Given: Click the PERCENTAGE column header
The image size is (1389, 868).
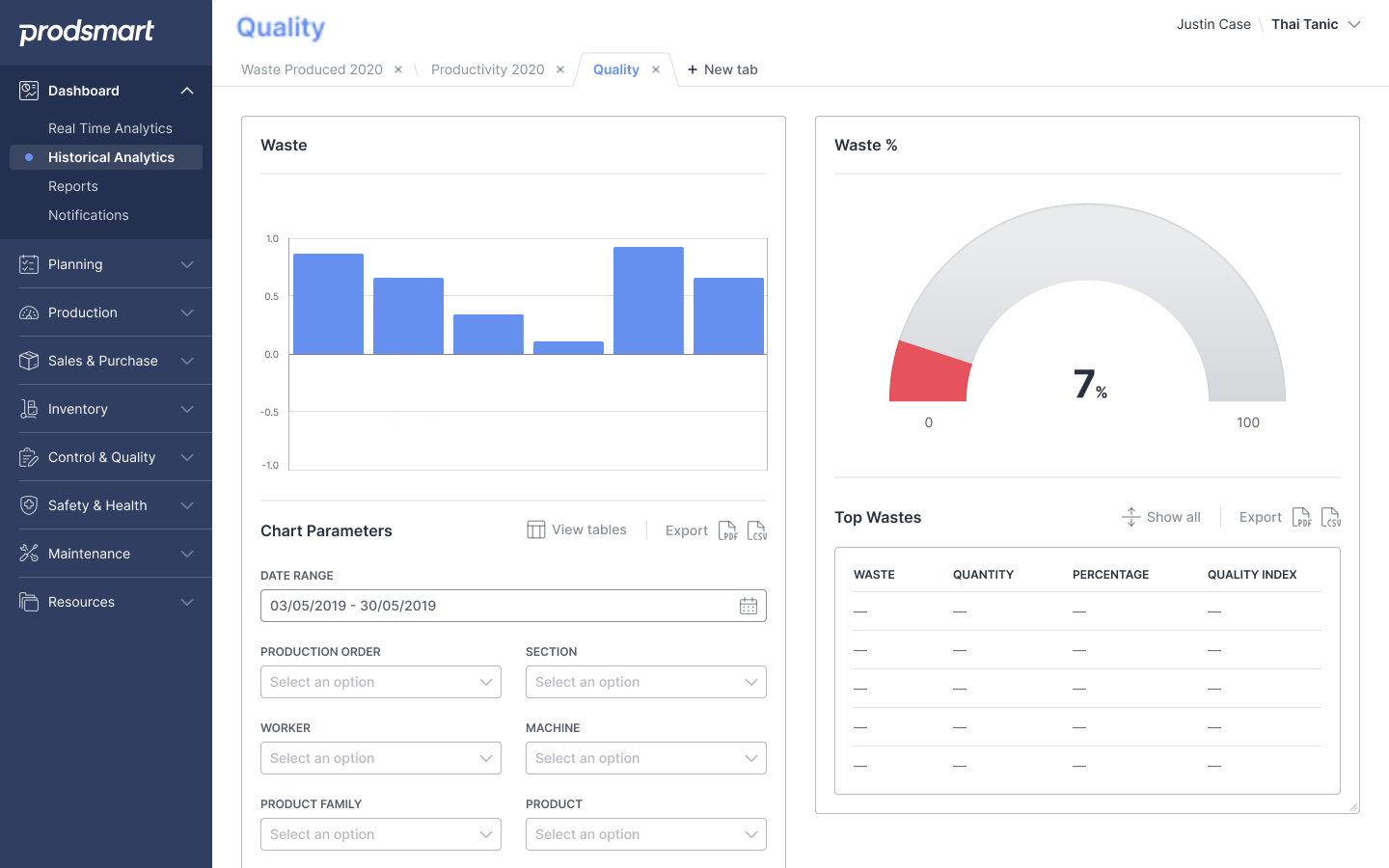Looking at the screenshot, I should [1110, 574].
